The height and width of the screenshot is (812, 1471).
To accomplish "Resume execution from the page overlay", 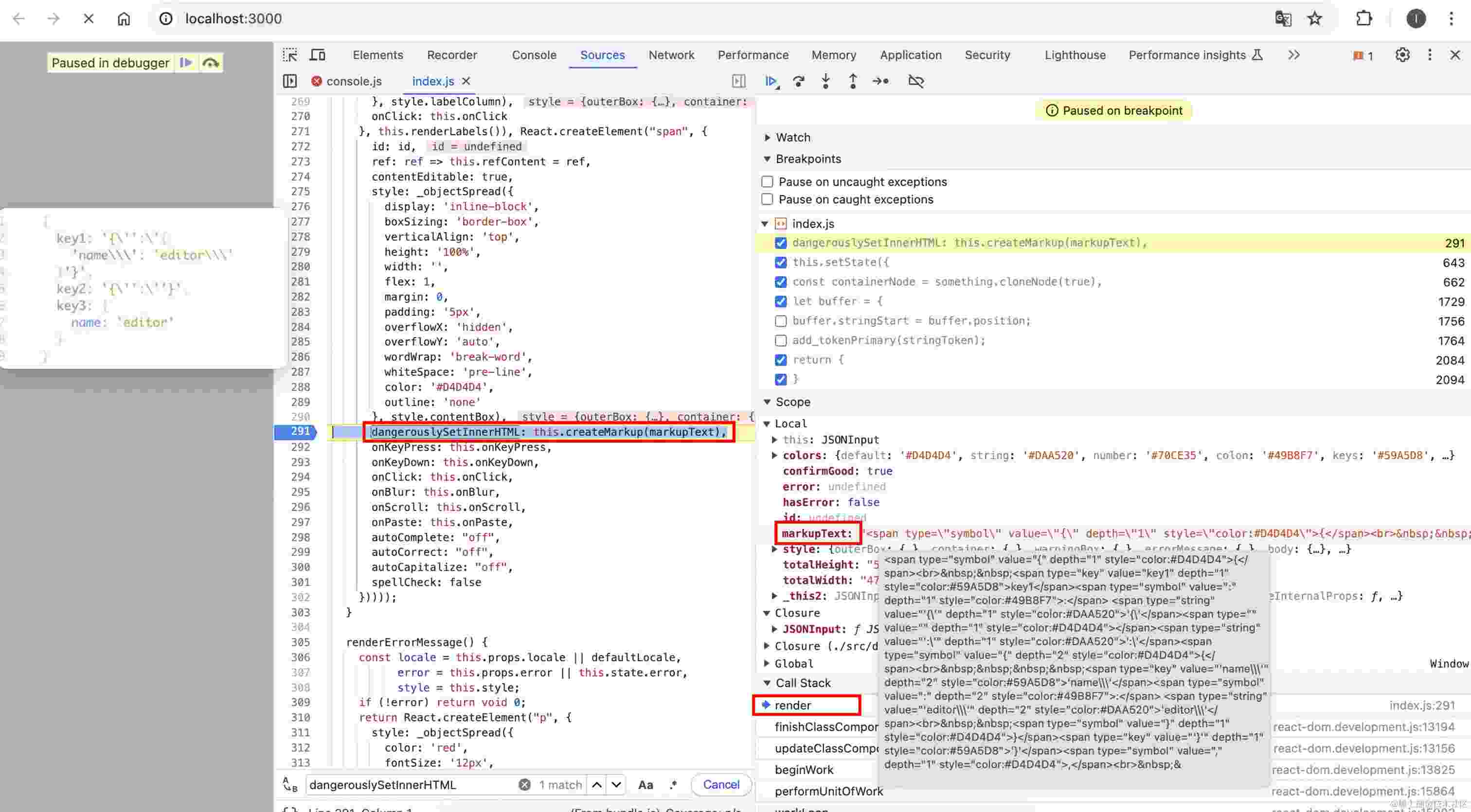I will [186, 63].
